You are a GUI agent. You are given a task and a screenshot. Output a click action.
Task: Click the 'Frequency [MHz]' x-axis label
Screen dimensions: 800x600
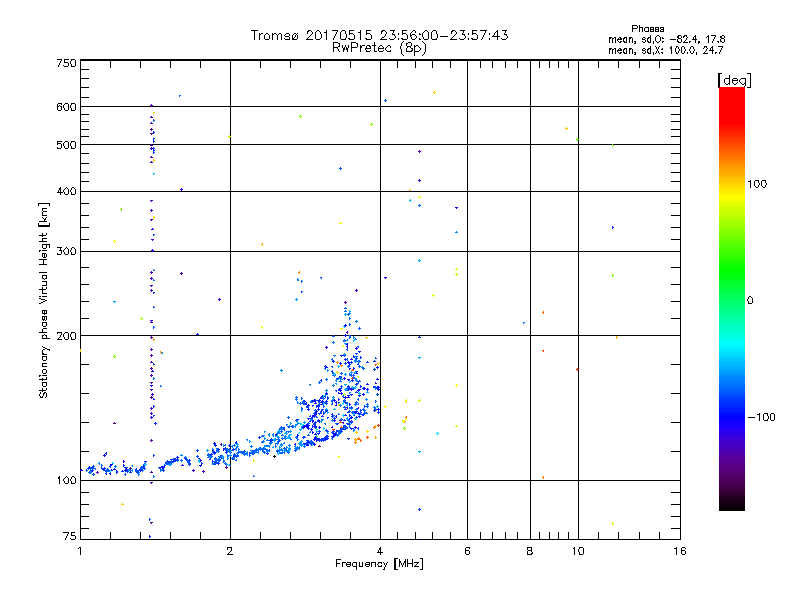[379, 564]
